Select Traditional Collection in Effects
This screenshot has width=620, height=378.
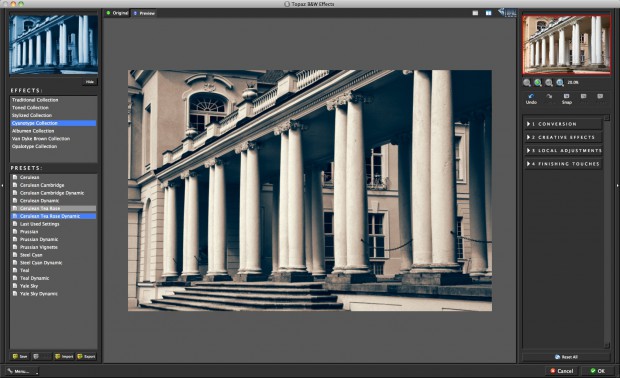coord(53,100)
